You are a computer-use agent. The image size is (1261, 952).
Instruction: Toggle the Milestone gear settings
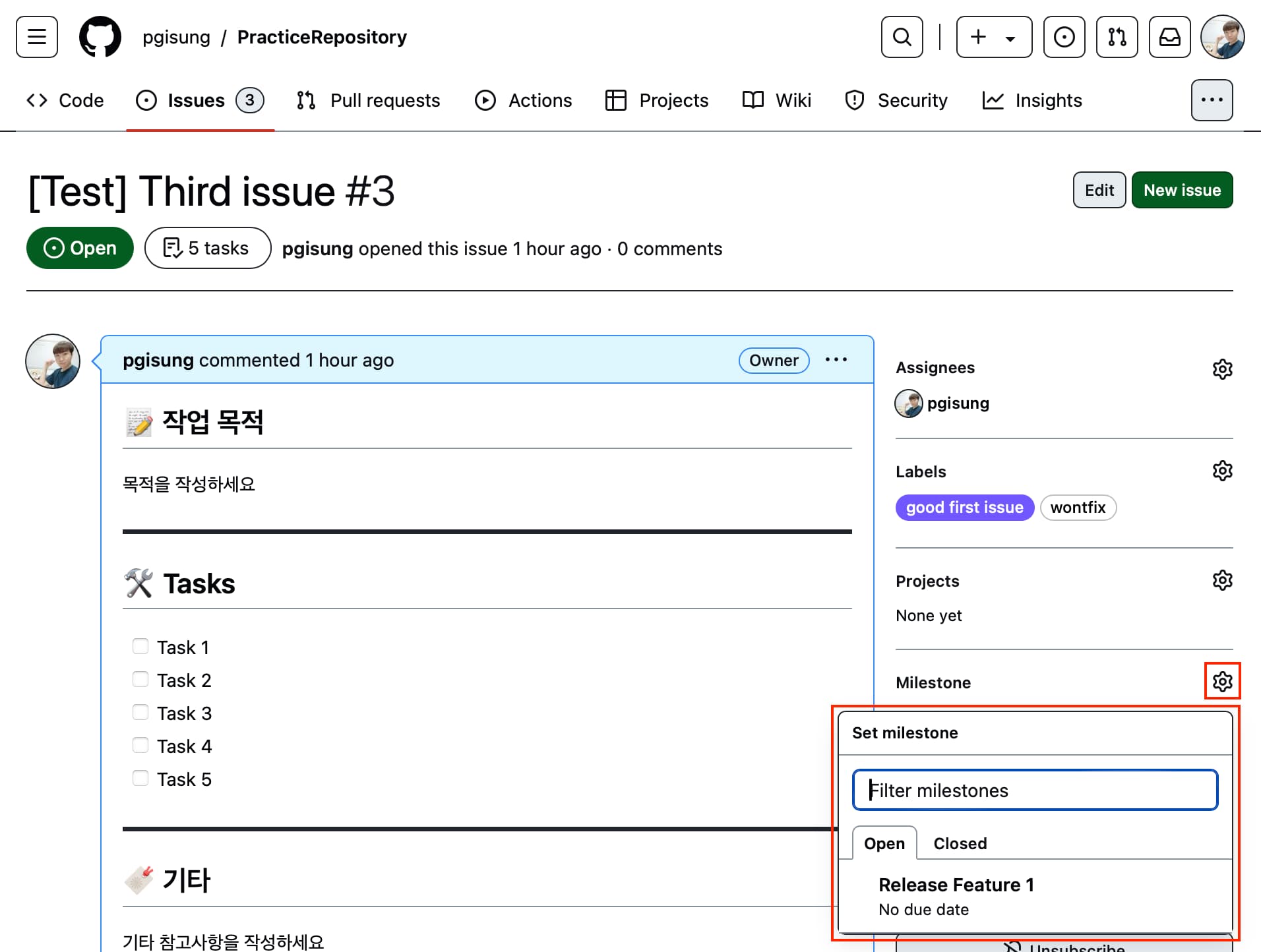(1223, 682)
